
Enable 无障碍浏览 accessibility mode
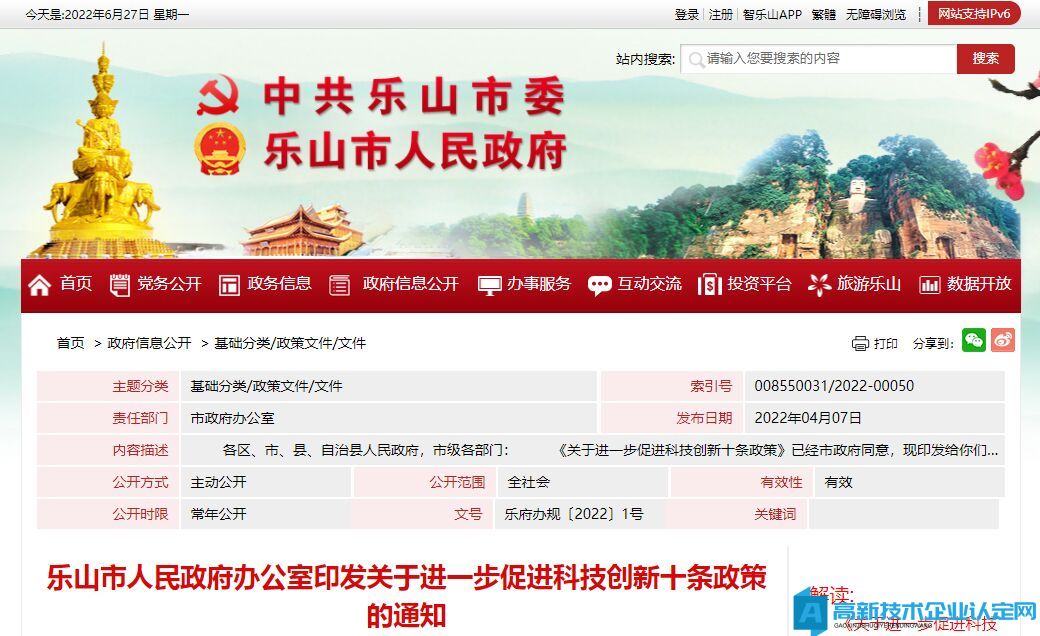point(876,15)
